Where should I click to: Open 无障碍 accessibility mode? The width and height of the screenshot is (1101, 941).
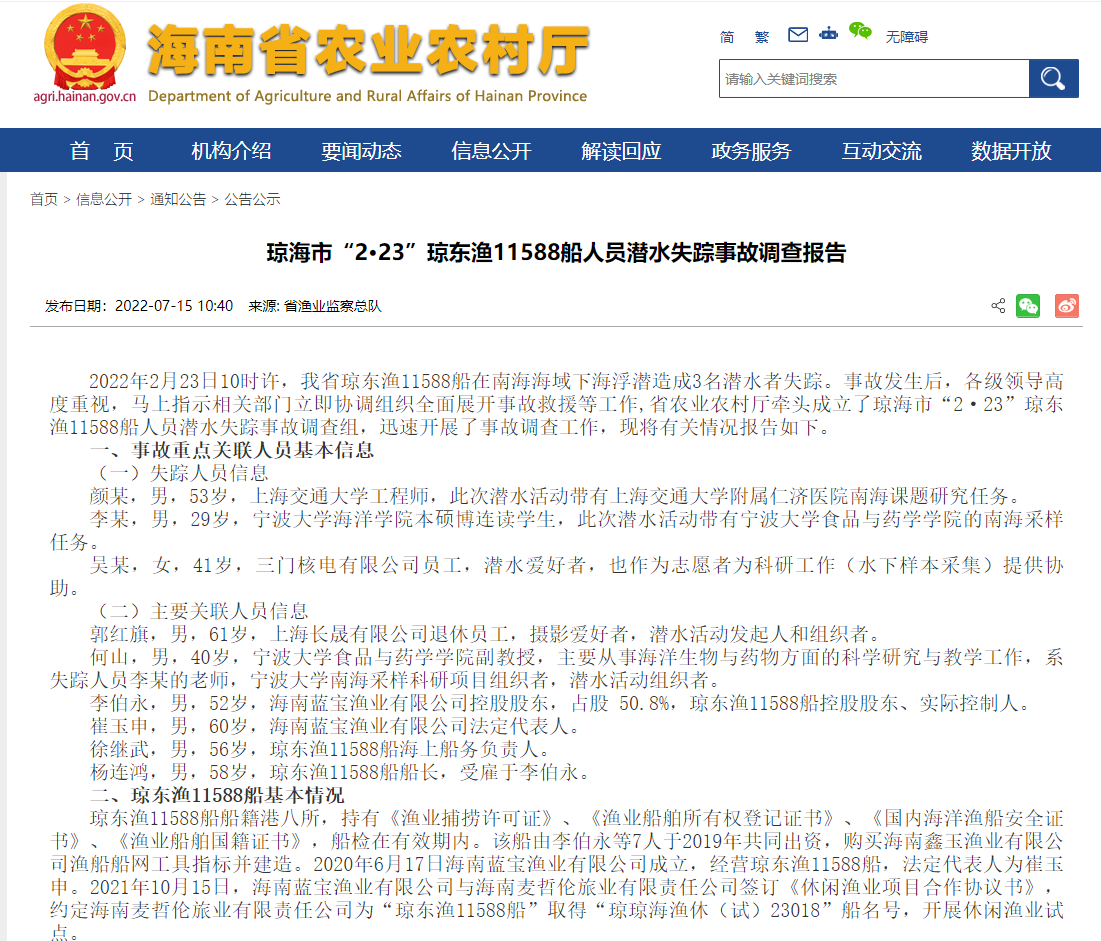coord(906,37)
